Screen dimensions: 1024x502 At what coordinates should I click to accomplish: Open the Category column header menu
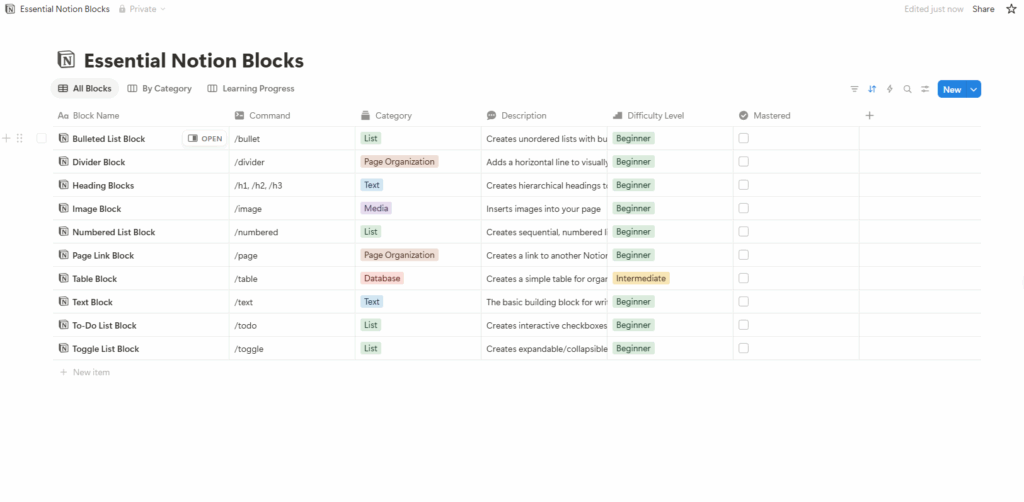[x=419, y=116]
